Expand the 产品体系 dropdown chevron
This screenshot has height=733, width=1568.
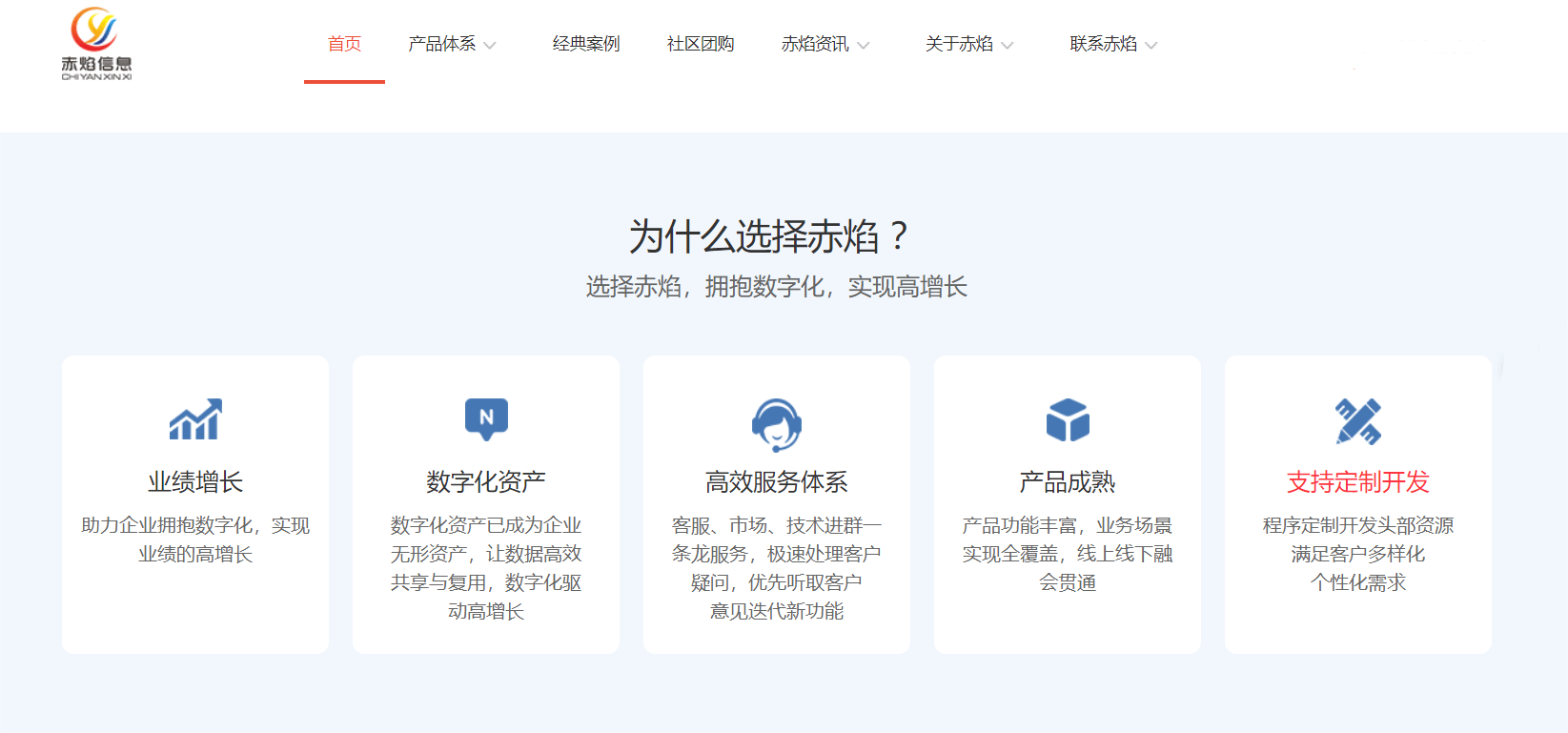[490, 45]
